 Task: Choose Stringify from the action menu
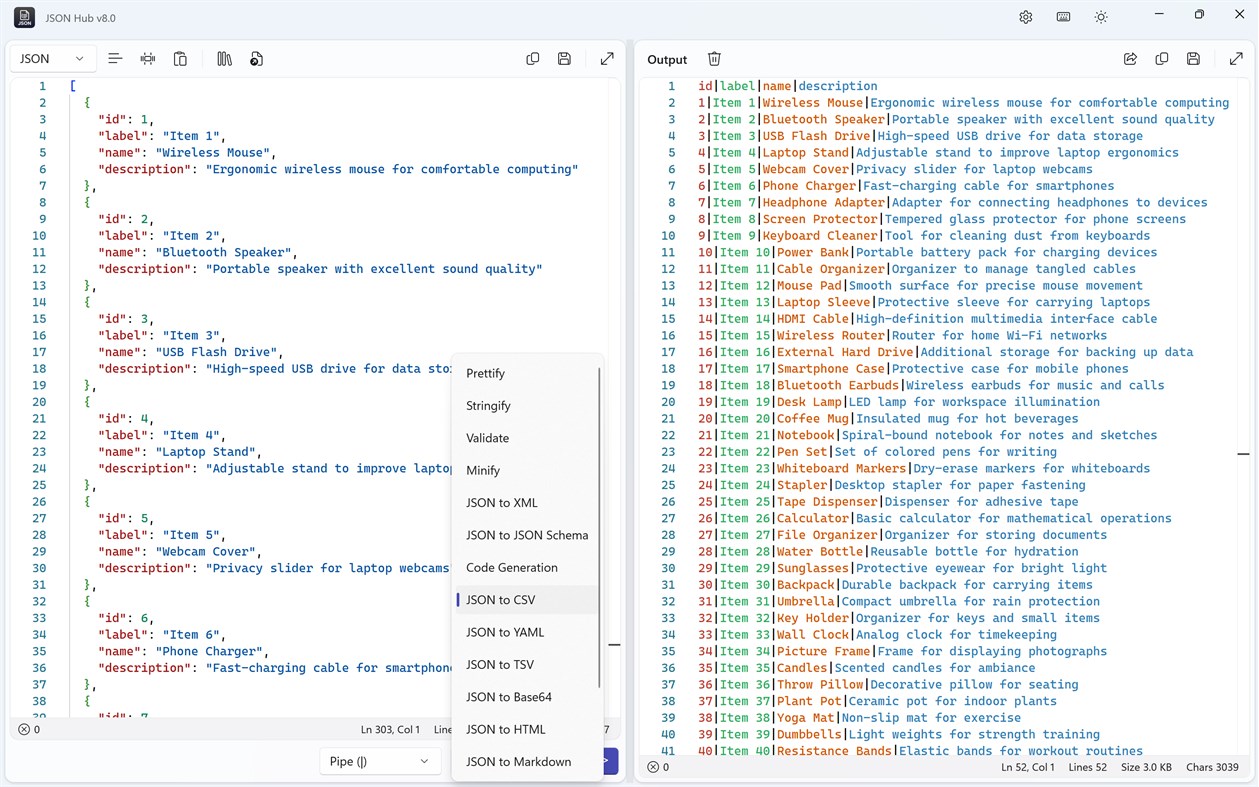pyautogui.click(x=527, y=406)
